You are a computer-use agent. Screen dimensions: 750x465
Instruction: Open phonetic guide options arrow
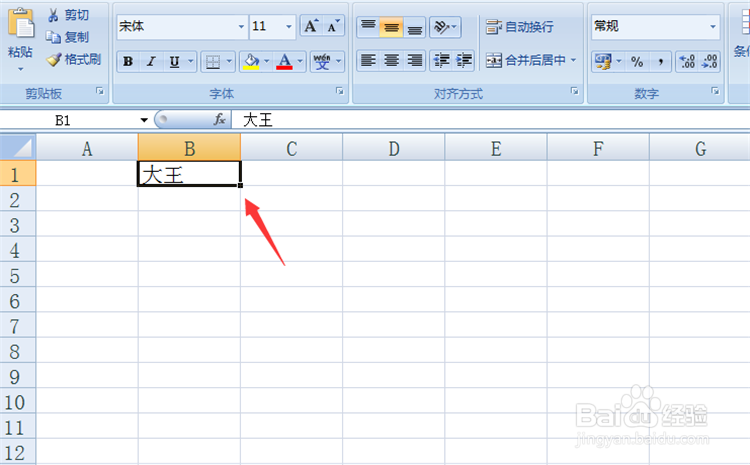[339, 61]
